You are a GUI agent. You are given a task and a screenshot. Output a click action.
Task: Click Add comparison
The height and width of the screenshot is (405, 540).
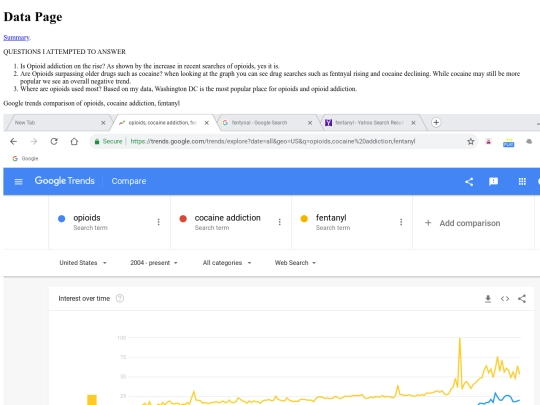coord(463,223)
